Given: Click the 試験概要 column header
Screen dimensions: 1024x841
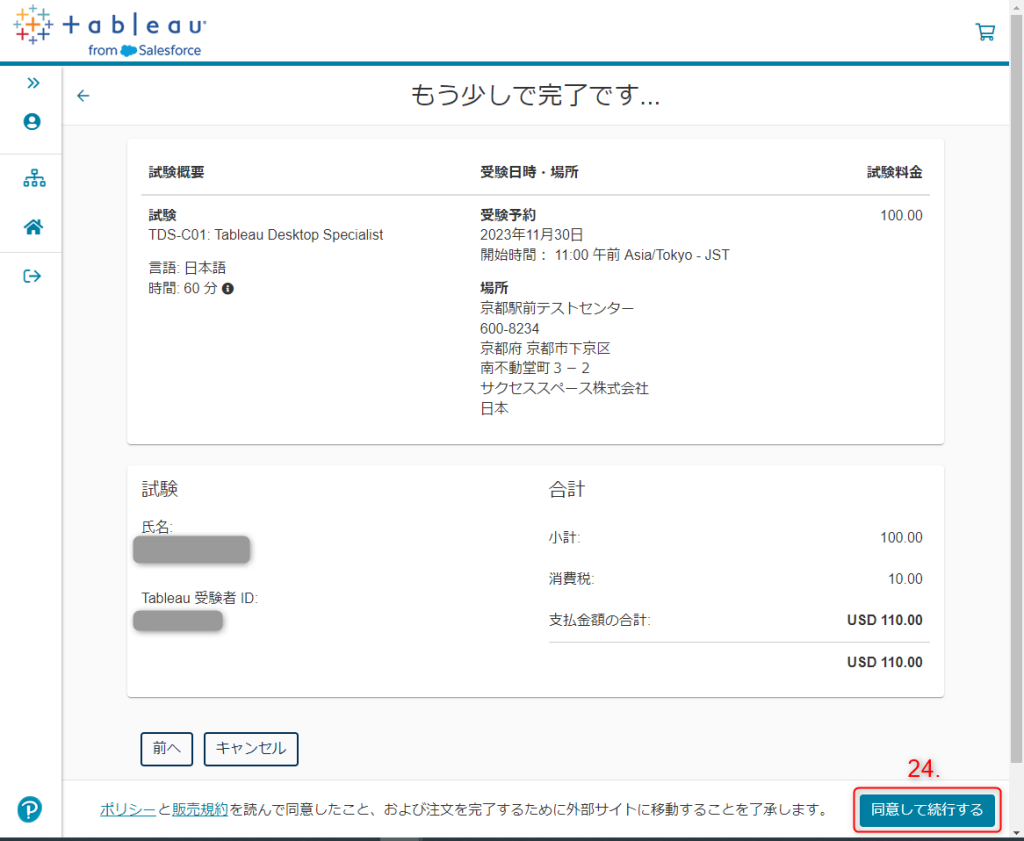Looking at the screenshot, I should 176,172.
